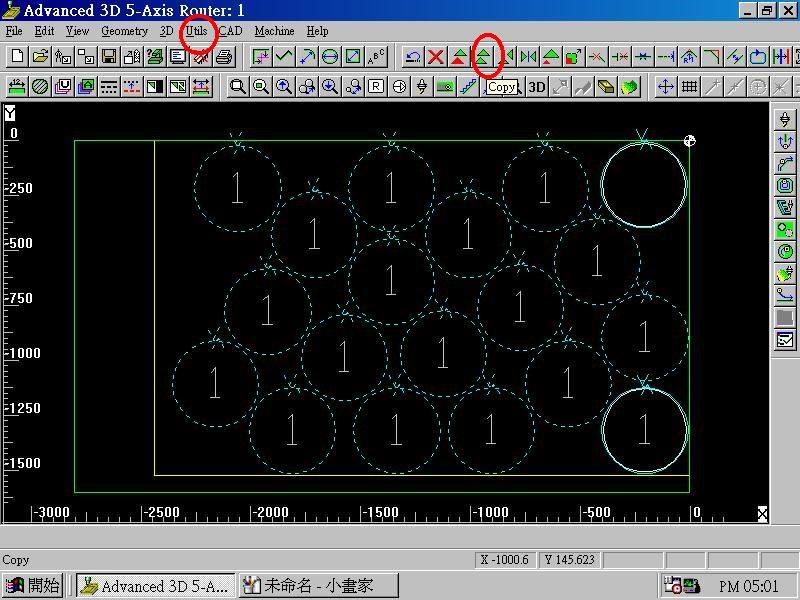The height and width of the screenshot is (600, 800).
Task: Select the rectangle drawing tool icon
Action: click(353, 56)
